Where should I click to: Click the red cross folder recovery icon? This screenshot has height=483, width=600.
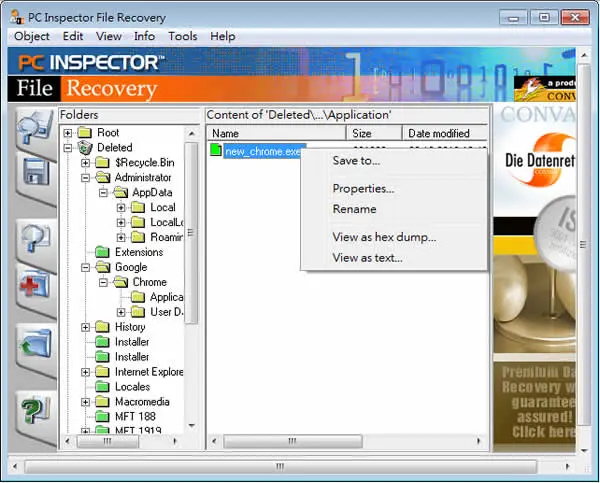click(x=34, y=284)
